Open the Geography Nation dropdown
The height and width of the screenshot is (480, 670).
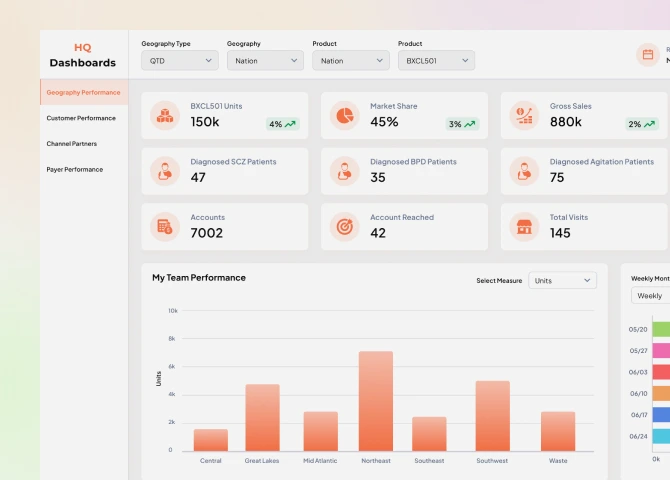[x=265, y=61]
